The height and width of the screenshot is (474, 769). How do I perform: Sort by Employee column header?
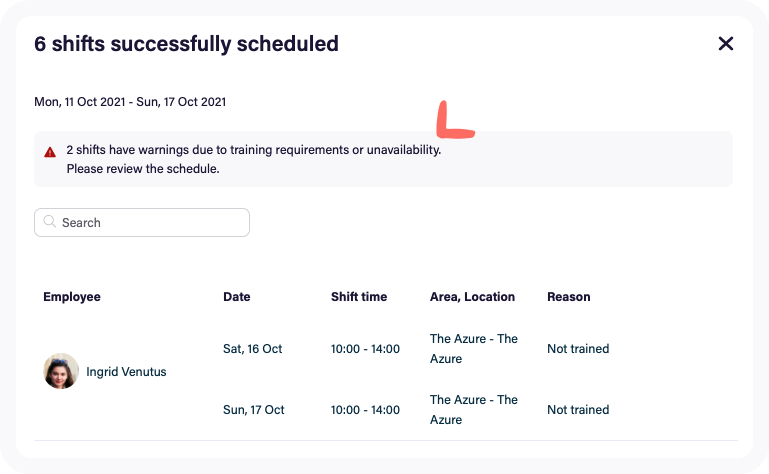tap(72, 297)
